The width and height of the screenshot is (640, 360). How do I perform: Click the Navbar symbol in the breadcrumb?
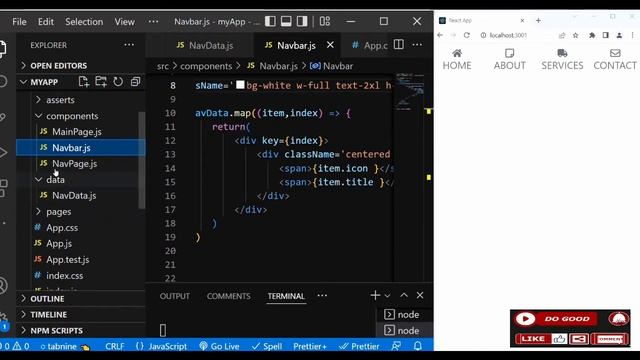point(332,66)
